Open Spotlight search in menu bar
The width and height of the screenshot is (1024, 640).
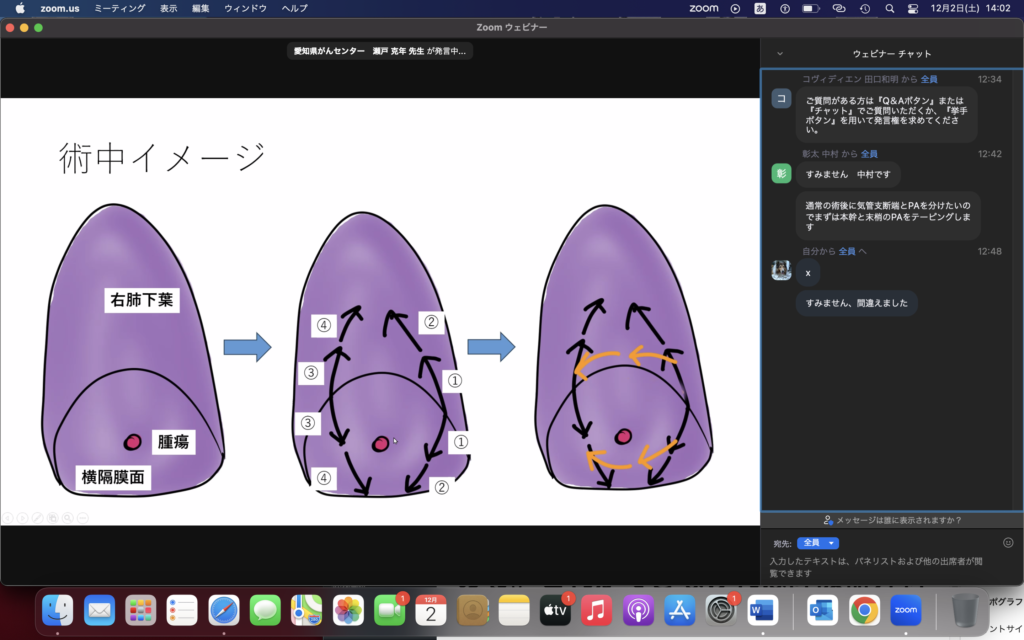pos(889,8)
